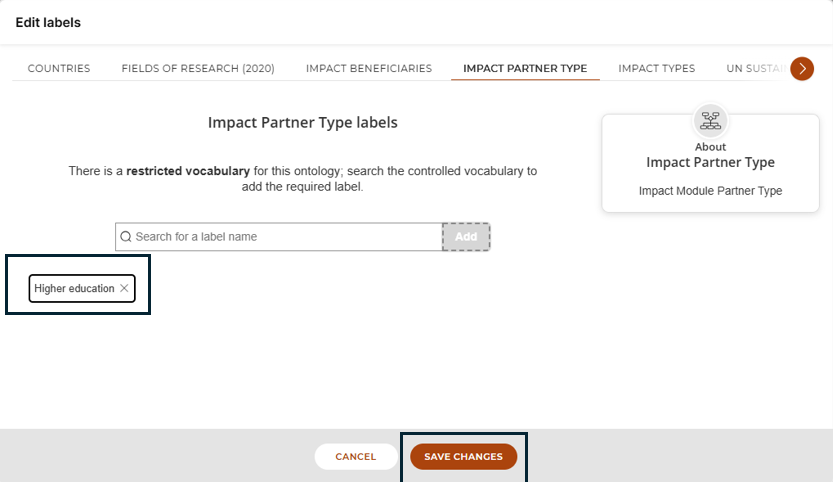This screenshot has height=482, width=833.
Task: Select the Impact Beneficiaries tab
Action: point(369,69)
